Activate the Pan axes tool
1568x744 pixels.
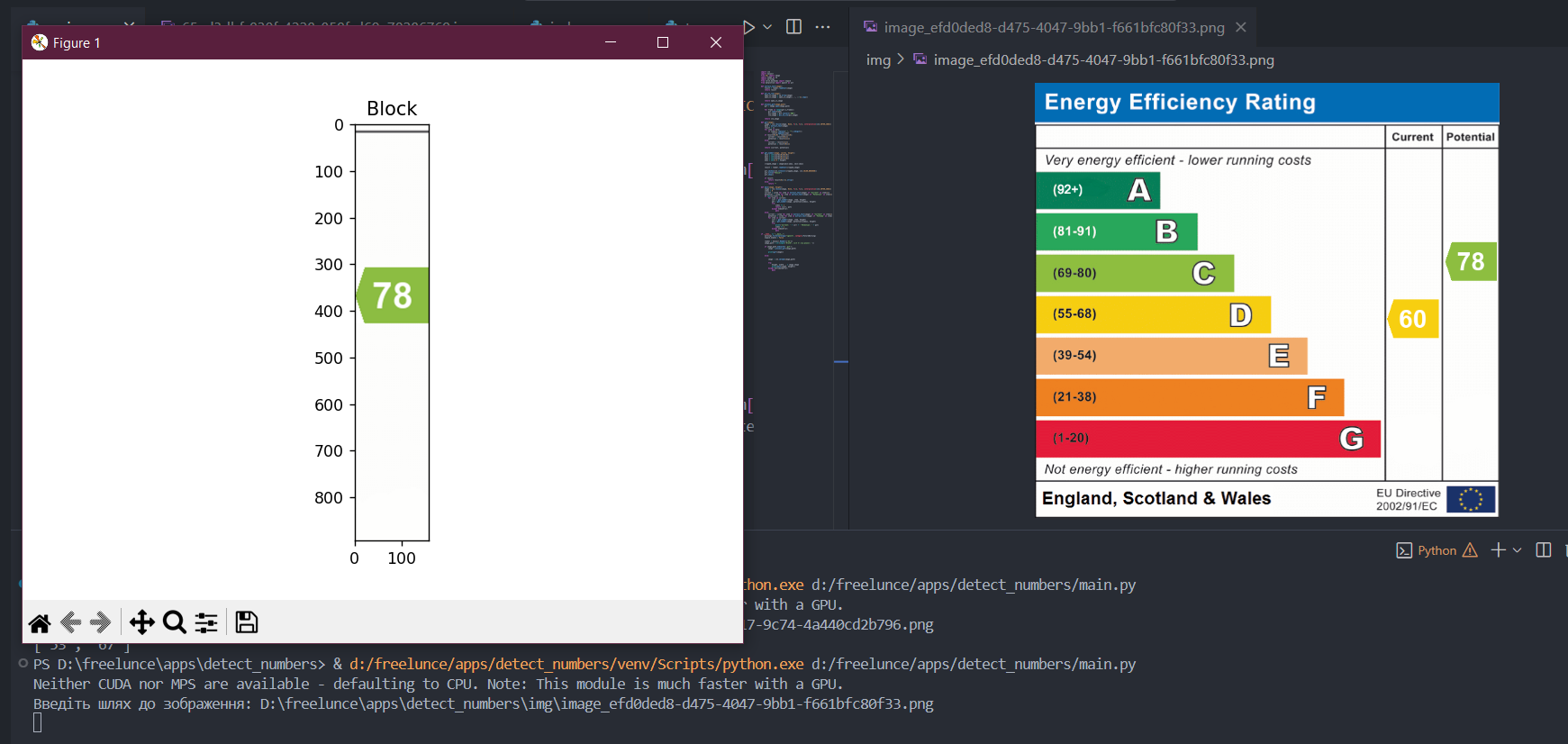click(x=141, y=622)
